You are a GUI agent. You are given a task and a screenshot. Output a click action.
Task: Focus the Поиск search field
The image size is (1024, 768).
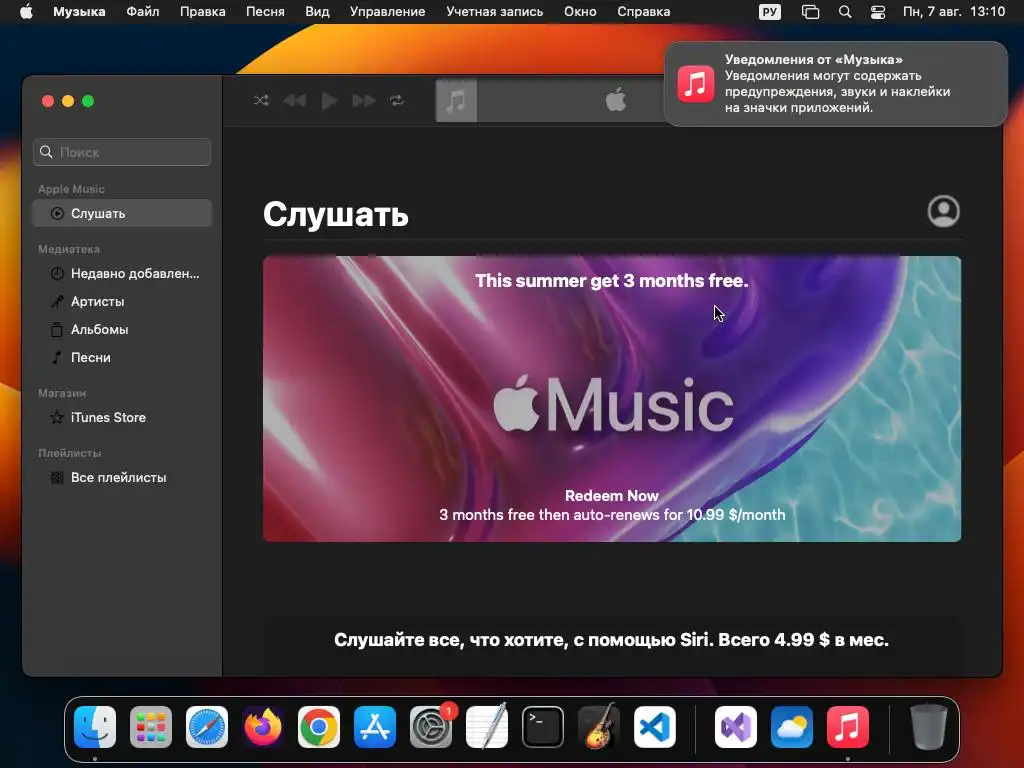tap(122, 152)
